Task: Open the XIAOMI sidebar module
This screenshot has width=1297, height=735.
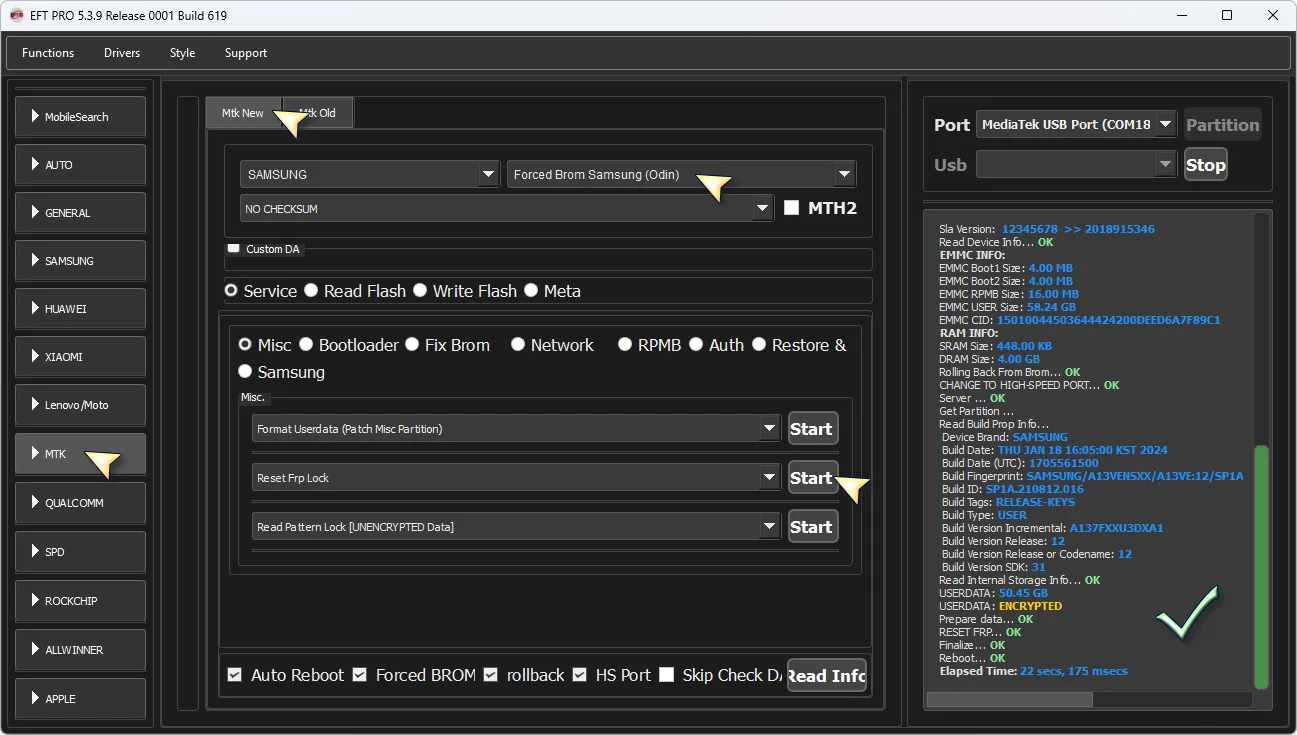Action: click(x=80, y=357)
